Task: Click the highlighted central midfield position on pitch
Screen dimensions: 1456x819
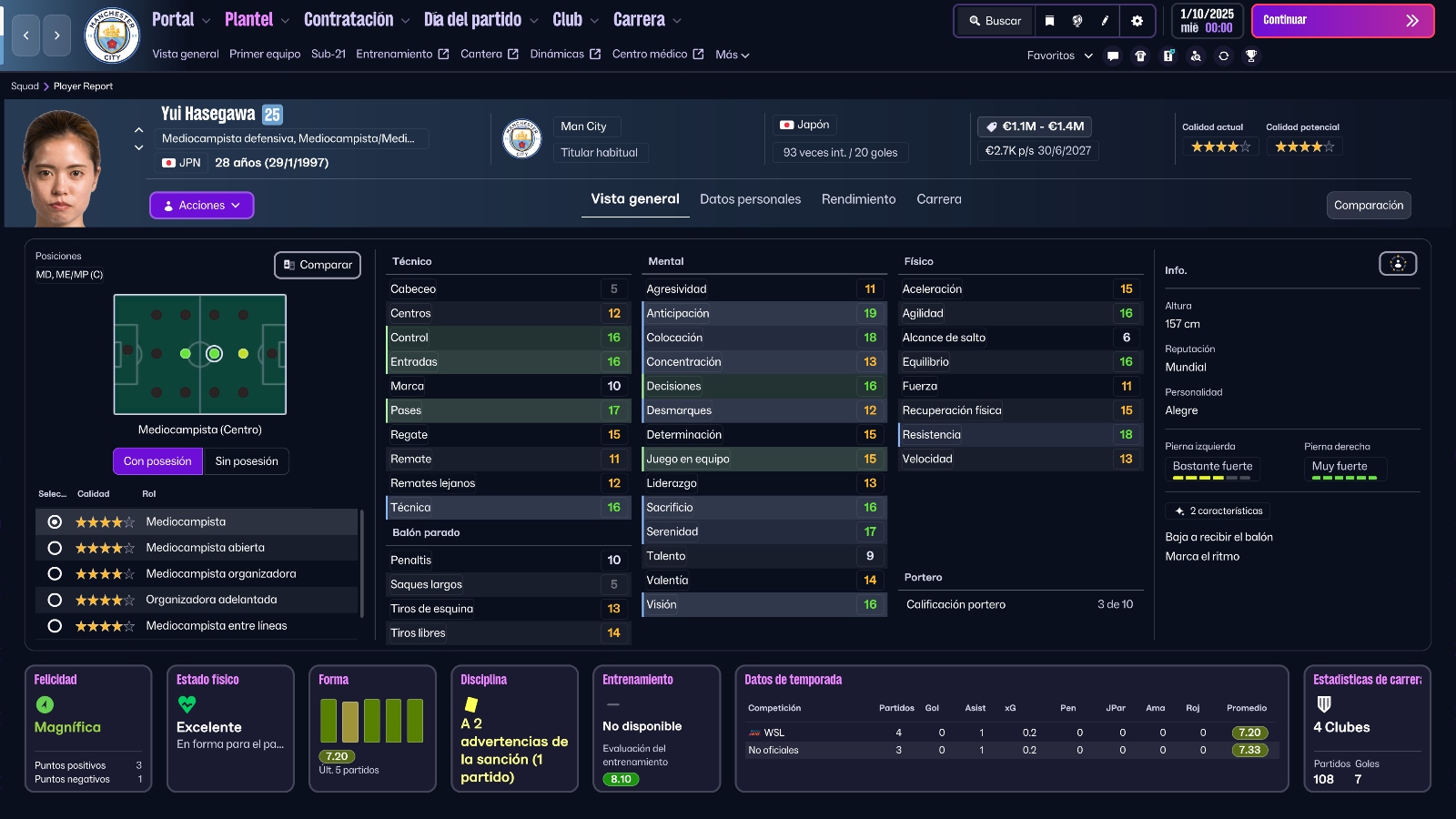Action: click(214, 353)
